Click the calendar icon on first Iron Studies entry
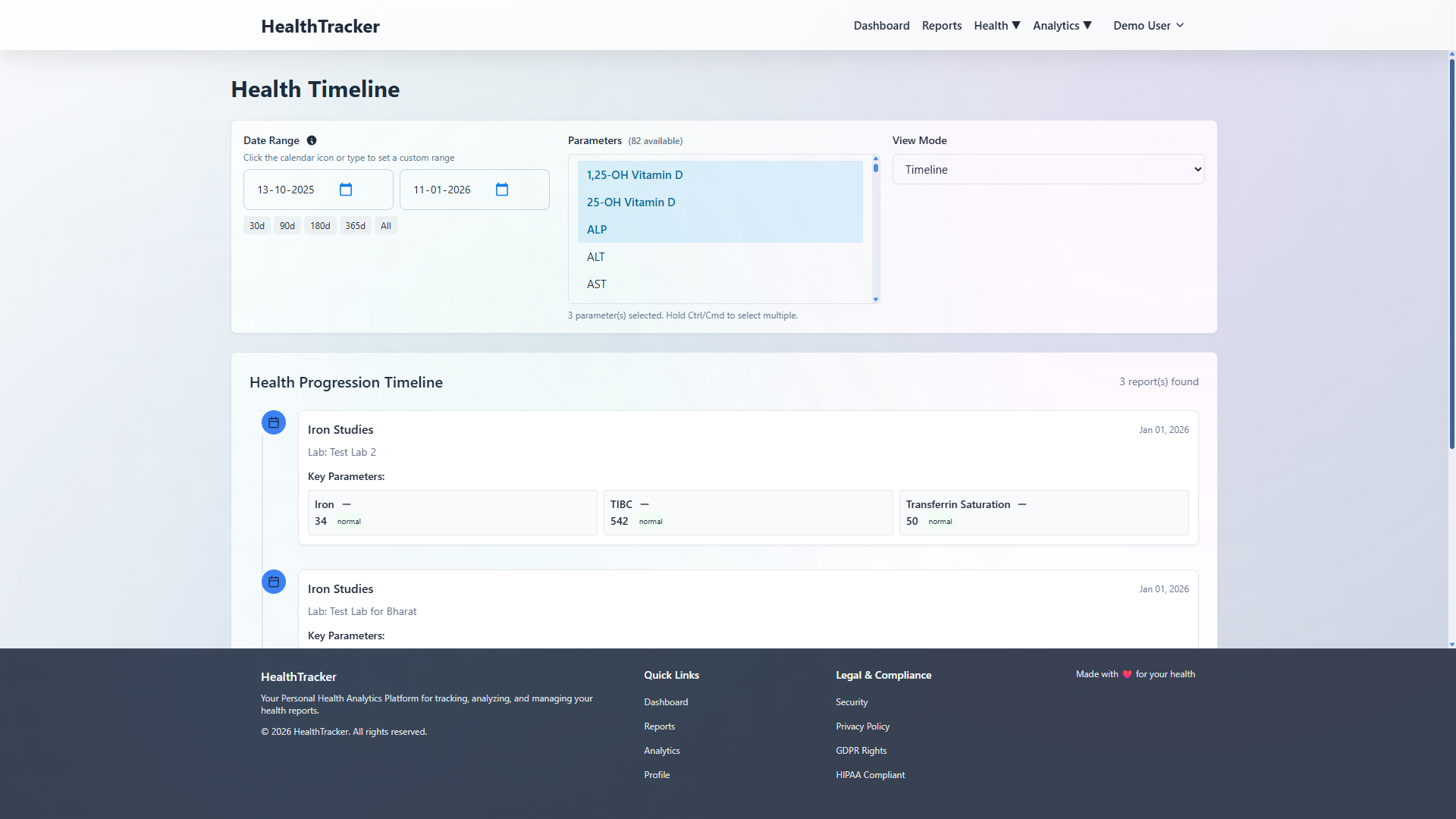This screenshot has width=1456, height=819. [274, 422]
